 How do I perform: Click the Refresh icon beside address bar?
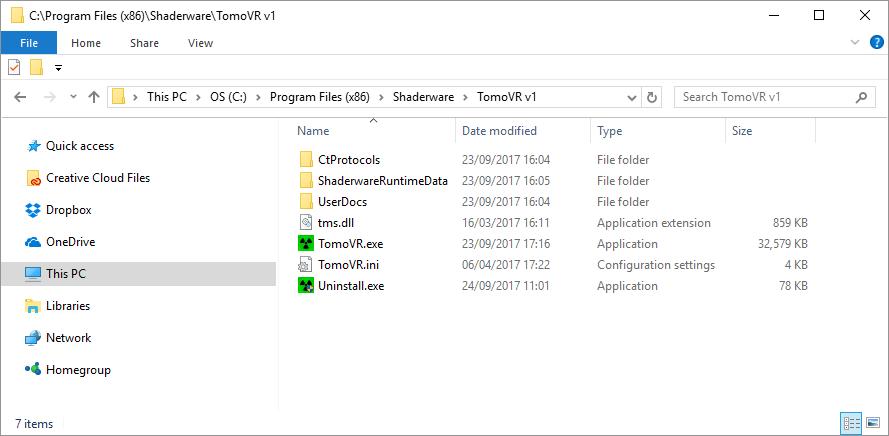[x=651, y=97]
